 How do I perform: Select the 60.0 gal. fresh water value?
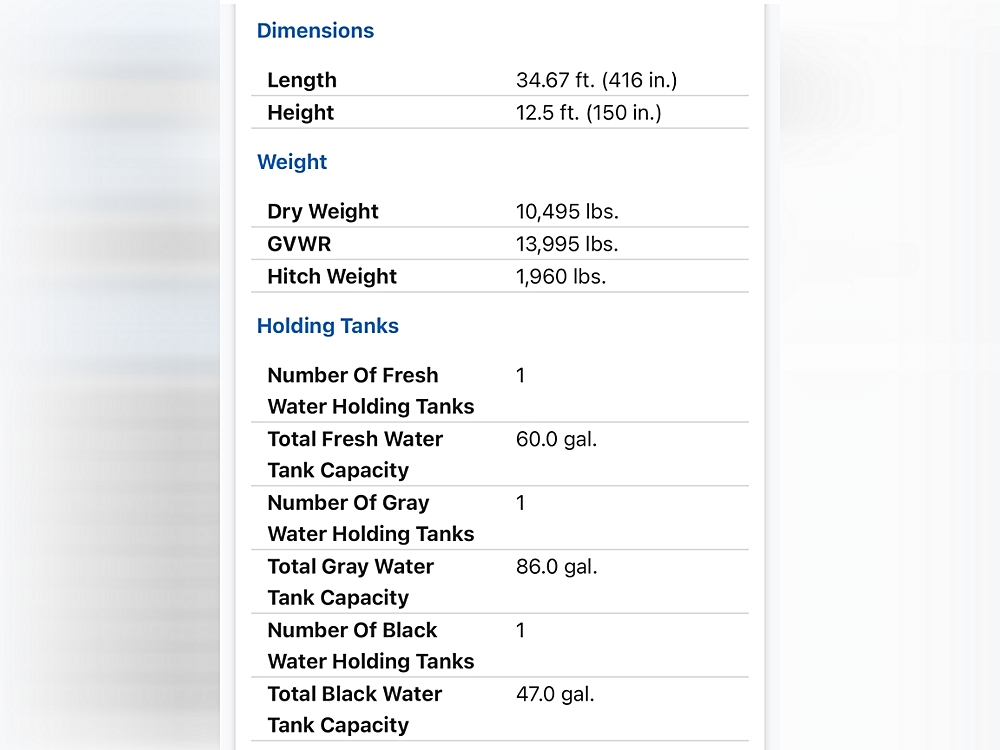(x=556, y=439)
